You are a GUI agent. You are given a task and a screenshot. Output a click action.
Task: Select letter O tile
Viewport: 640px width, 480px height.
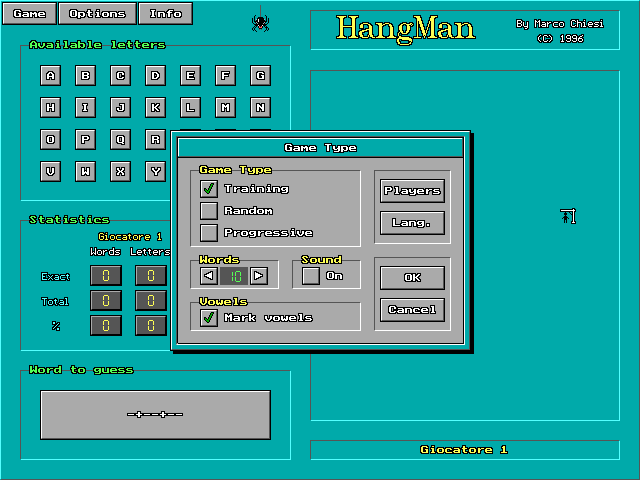click(51, 140)
